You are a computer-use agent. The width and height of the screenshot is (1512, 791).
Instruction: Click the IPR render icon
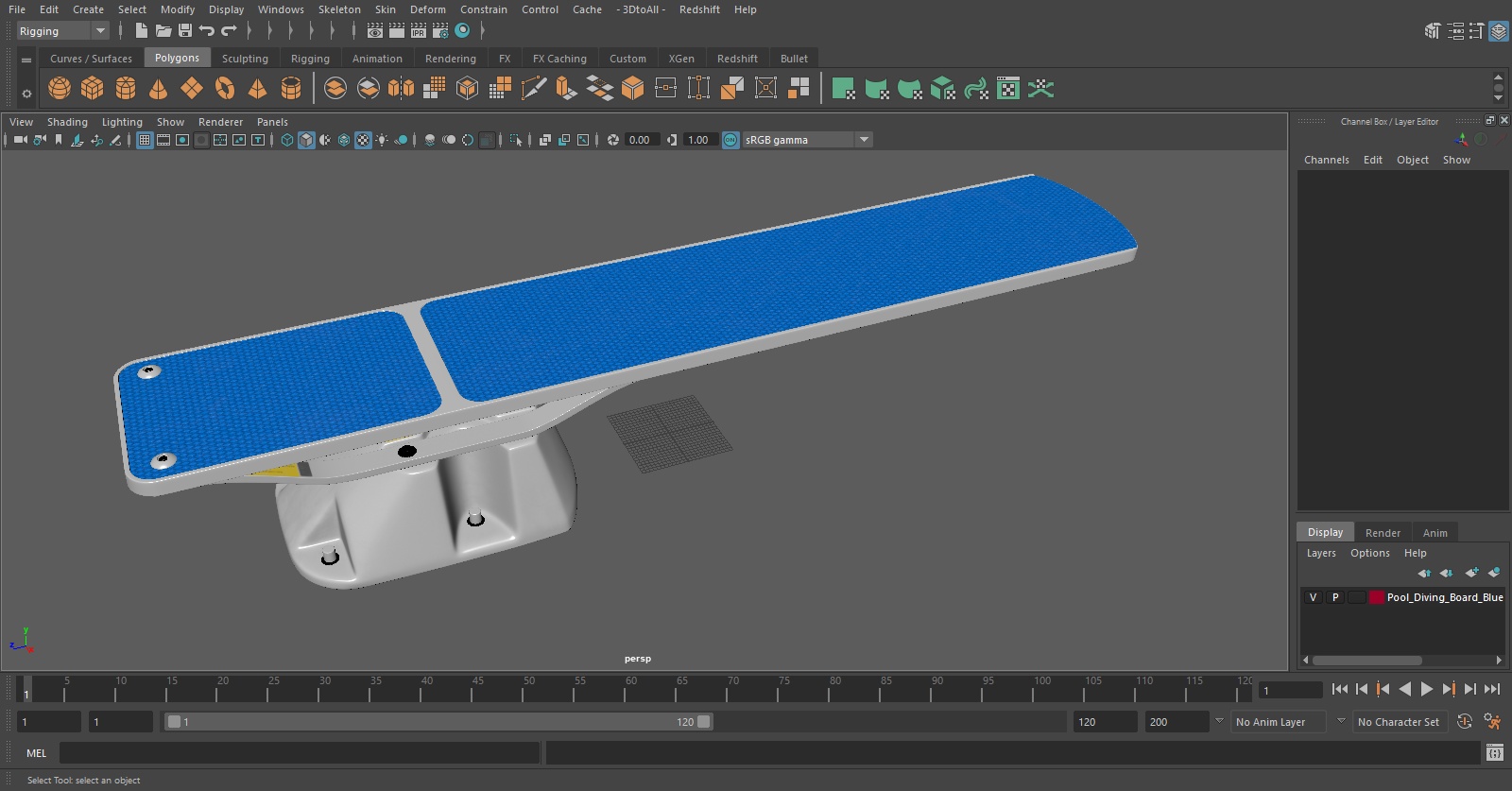click(419, 31)
